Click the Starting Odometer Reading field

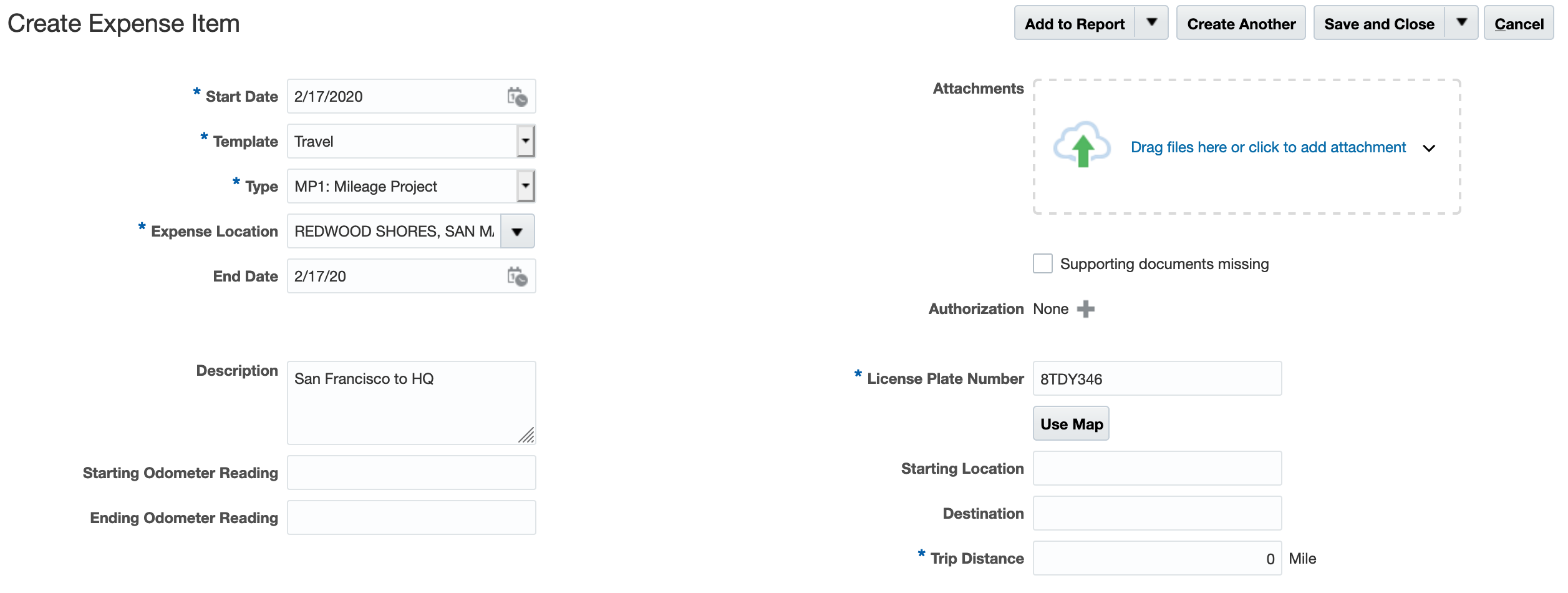tap(411, 473)
